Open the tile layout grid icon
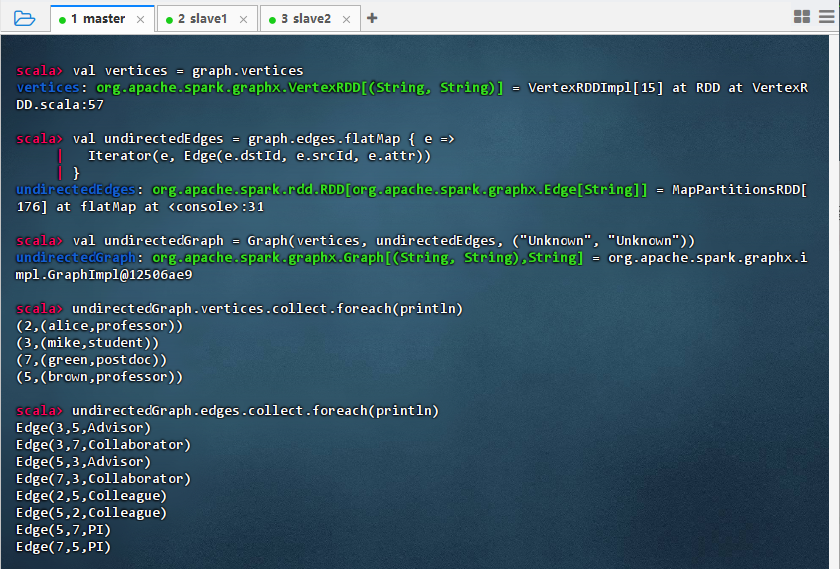 [802, 17]
